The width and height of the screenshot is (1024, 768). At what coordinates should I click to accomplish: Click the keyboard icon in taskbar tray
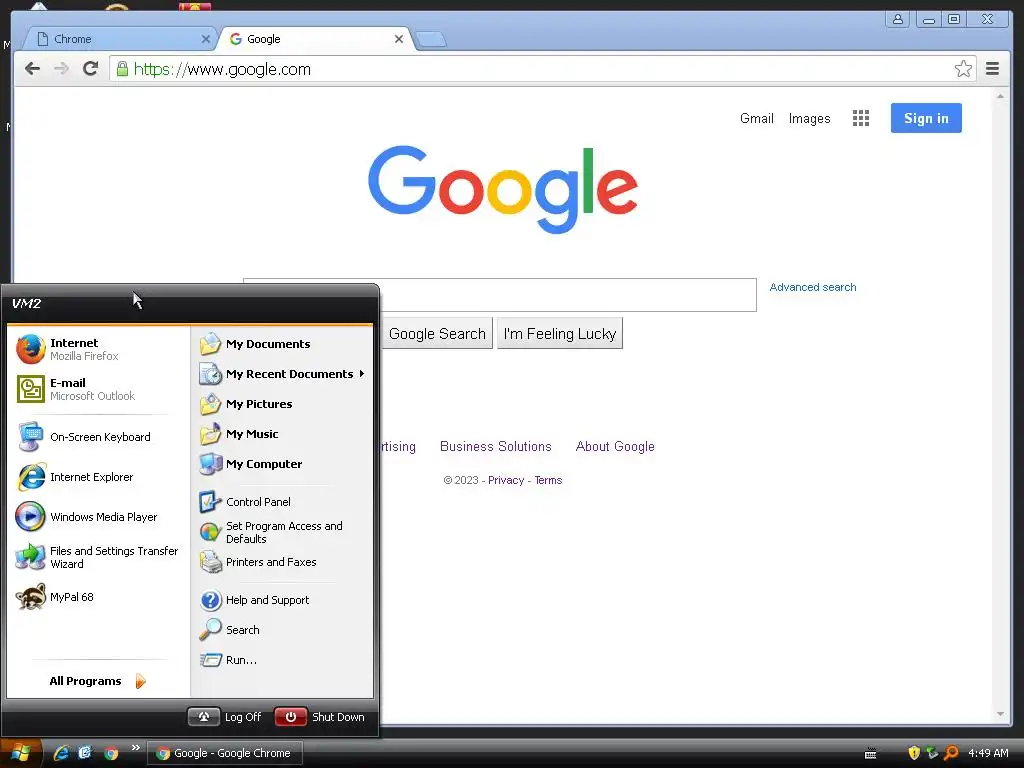point(871,754)
